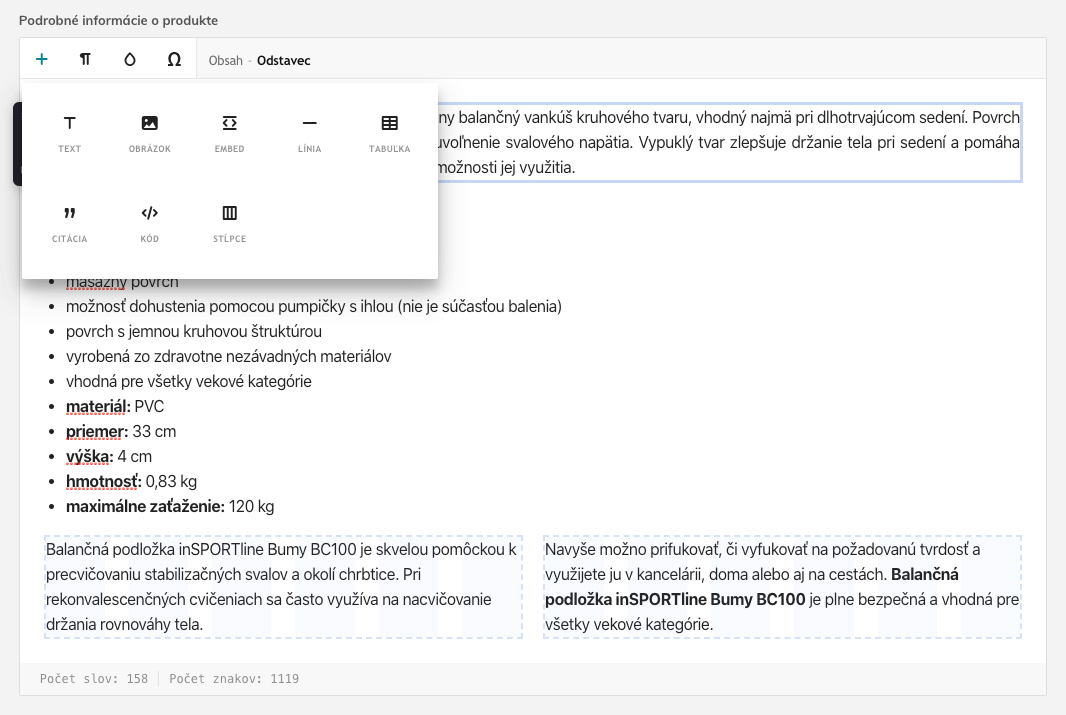
Task: Click the 'materiál: PVC' list item
Action: pyautogui.click(x=115, y=406)
